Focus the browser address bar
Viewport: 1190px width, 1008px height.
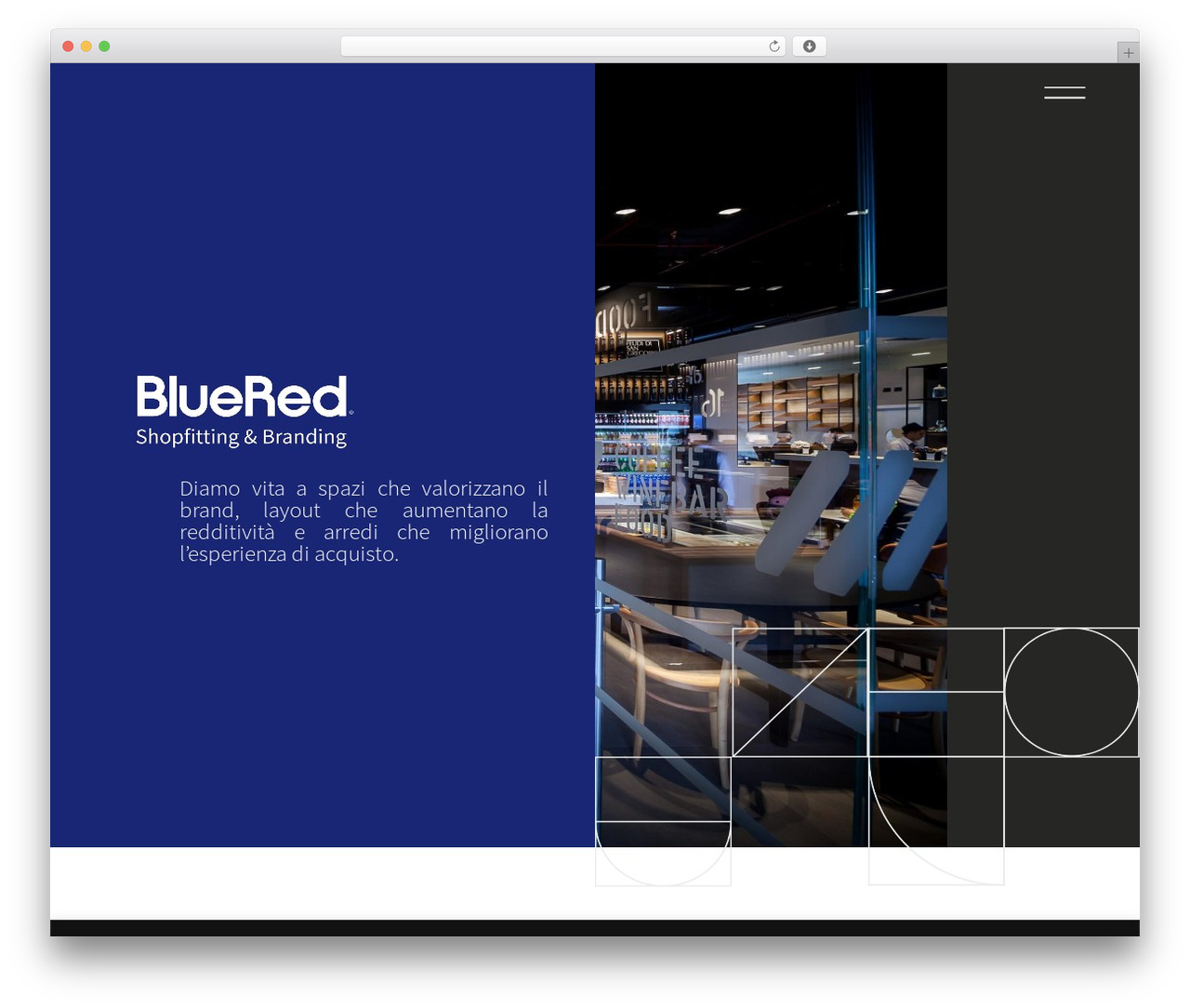[563, 46]
